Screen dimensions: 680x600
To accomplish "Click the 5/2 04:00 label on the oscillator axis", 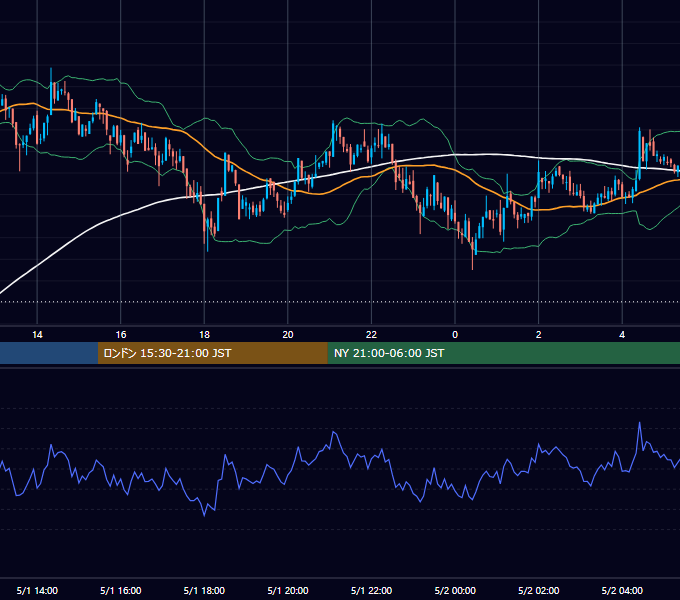I will 622,590.
